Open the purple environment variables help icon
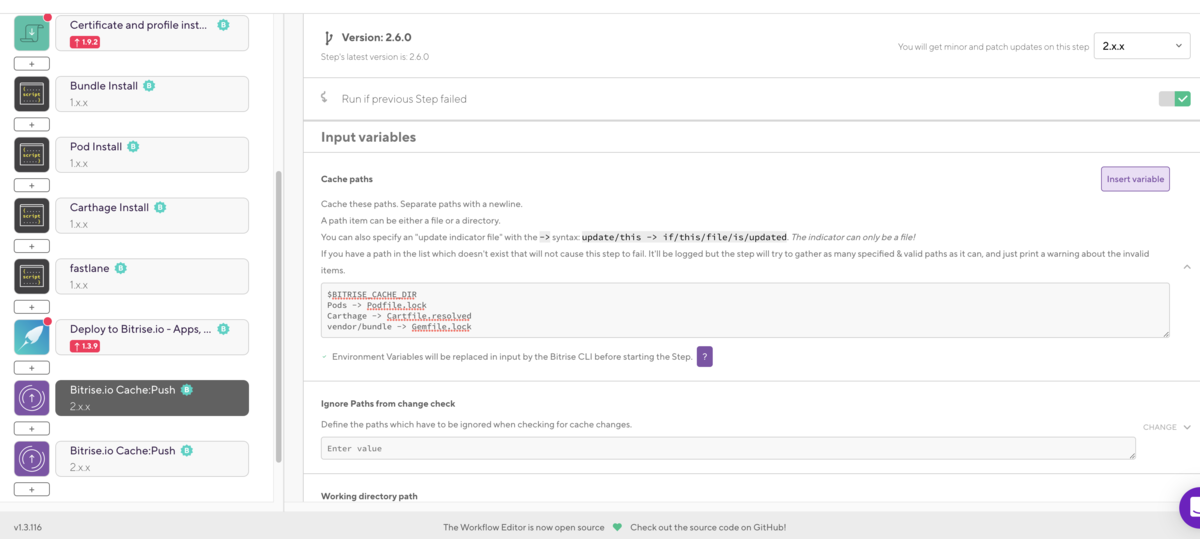1200x539 pixels. (x=705, y=357)
